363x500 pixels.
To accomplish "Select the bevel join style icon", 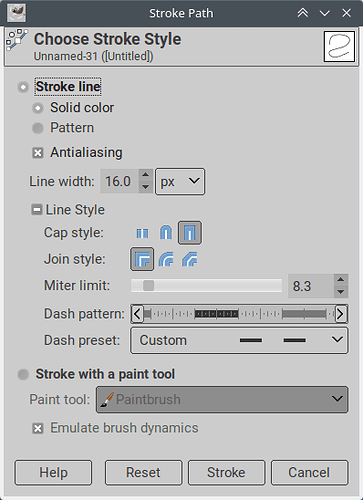I will click(x=190, y=259).
